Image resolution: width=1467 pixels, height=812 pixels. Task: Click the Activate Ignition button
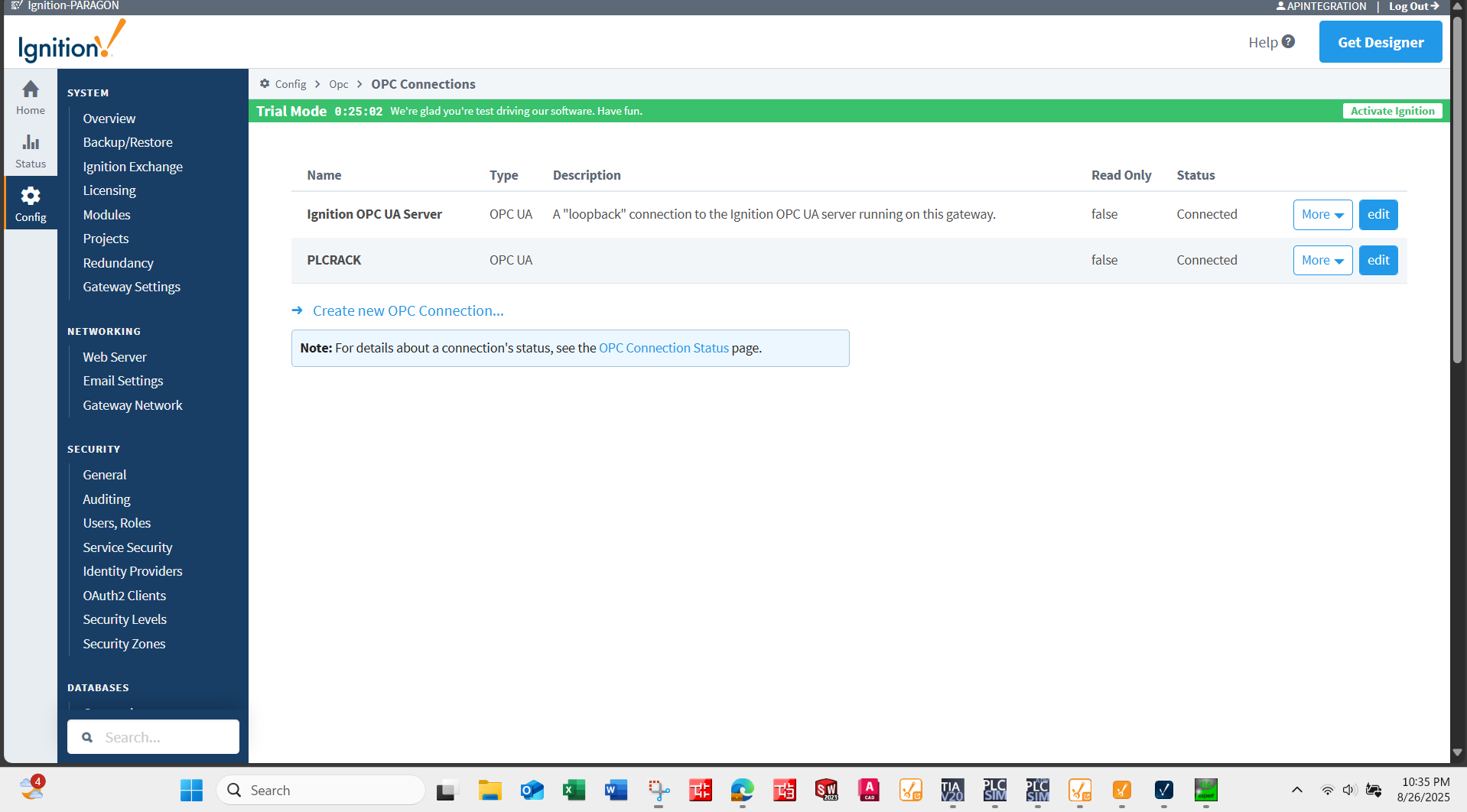[x=1393, y=111]
